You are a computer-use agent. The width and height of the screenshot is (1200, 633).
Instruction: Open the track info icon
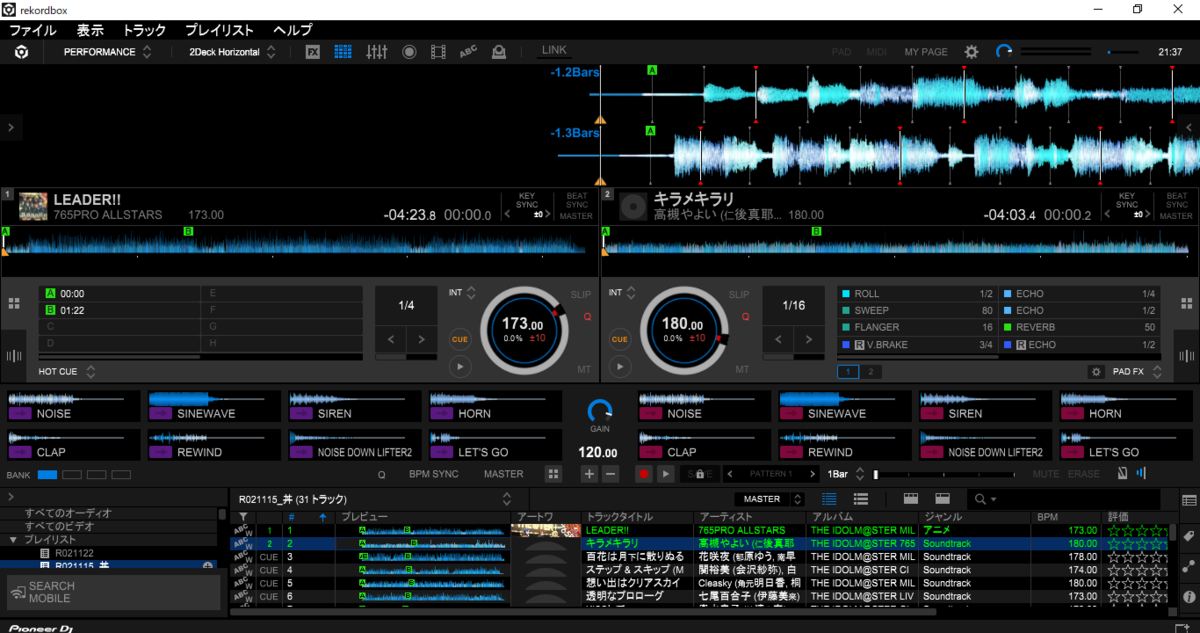[1189, 599]
